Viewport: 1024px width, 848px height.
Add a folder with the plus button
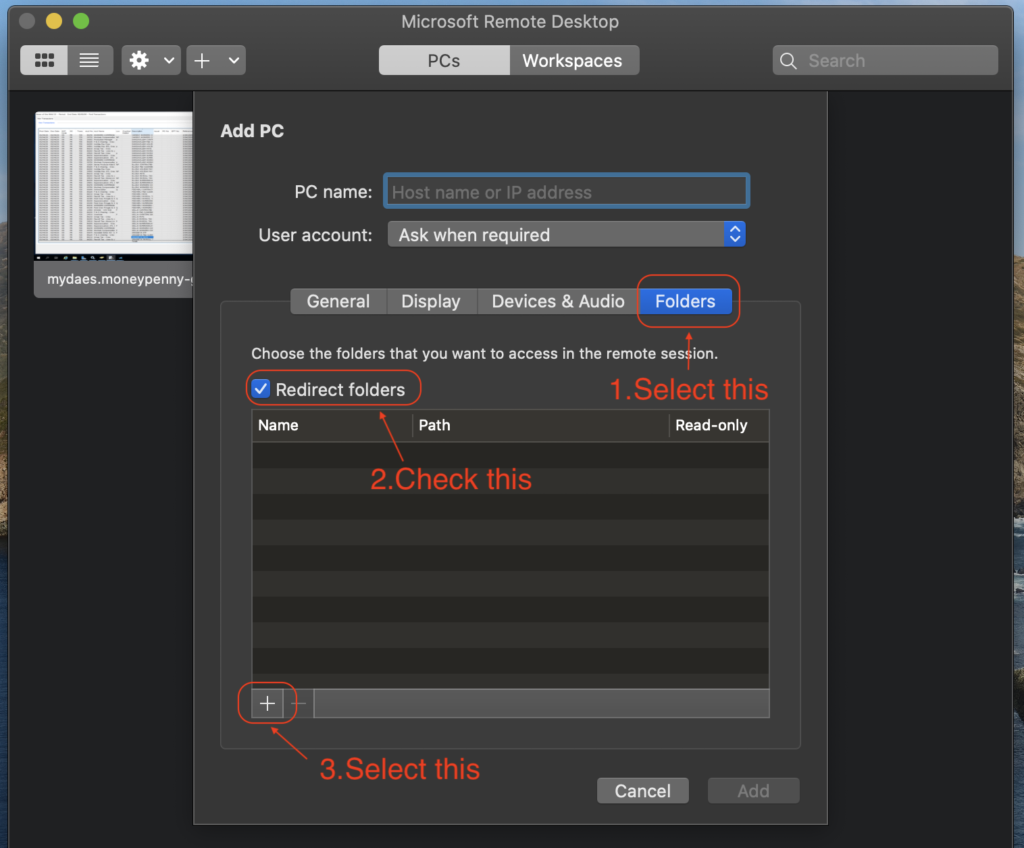tap(267, 703)
